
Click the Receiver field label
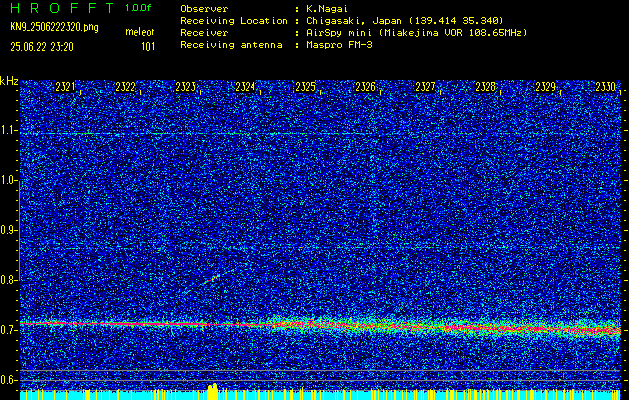click(x=204, y=32)
